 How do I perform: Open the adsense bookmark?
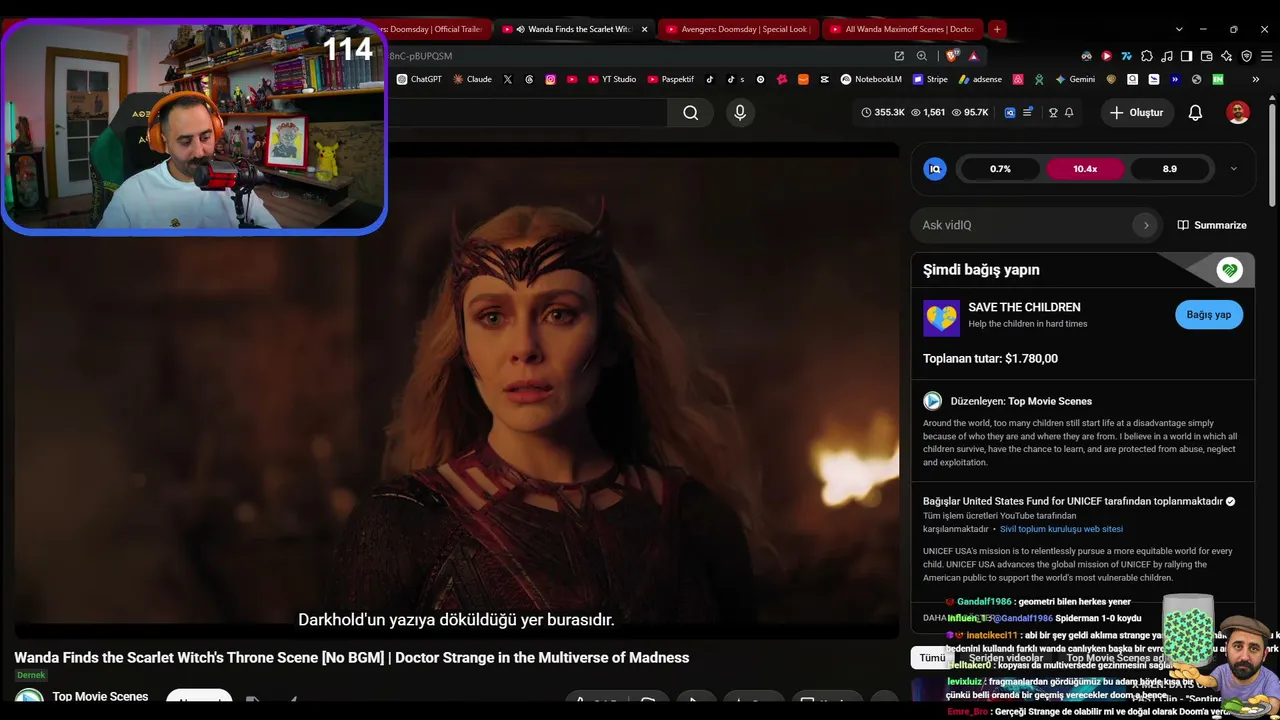980,79
